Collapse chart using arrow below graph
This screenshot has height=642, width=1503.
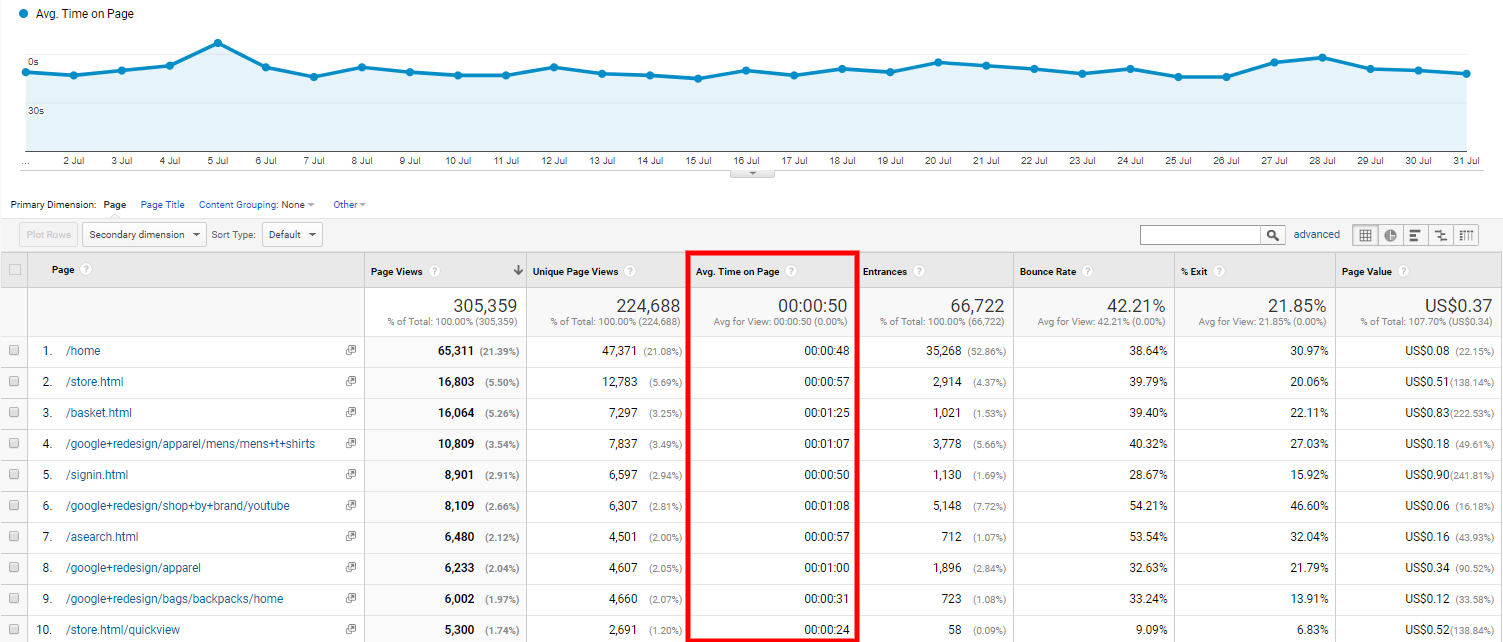tap(753, 173)
